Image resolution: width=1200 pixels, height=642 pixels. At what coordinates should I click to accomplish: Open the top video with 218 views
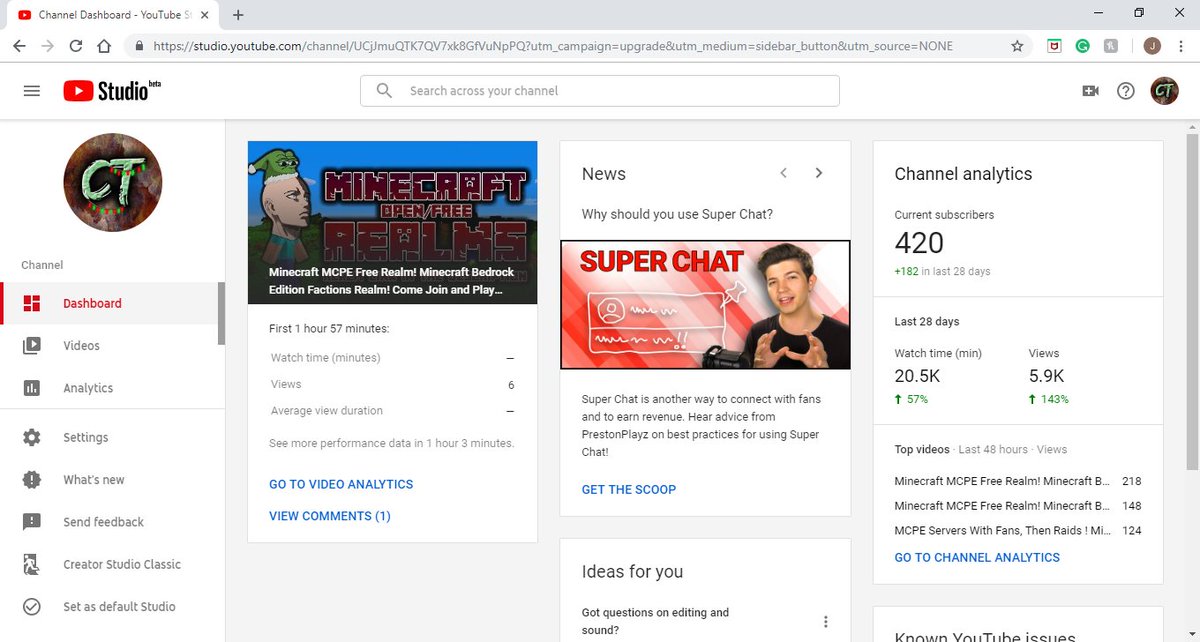coord(1018,481)
